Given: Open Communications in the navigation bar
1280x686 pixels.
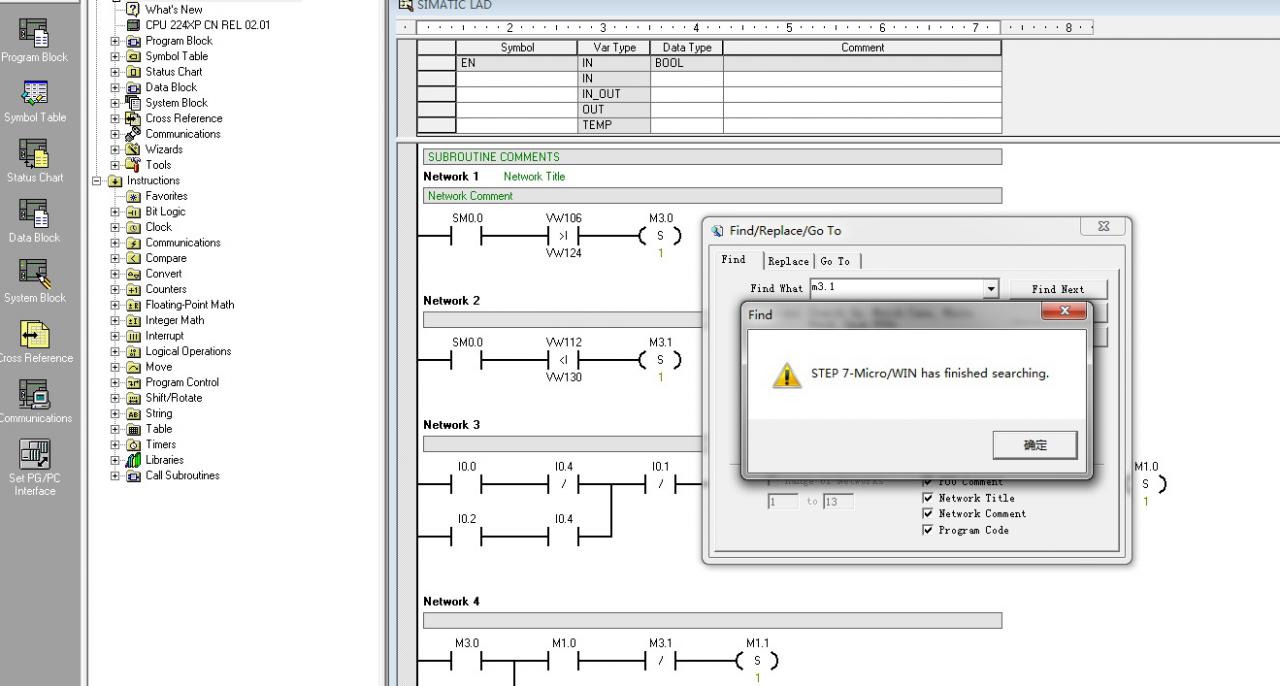Looking at the screenshot, I should 34,400.
